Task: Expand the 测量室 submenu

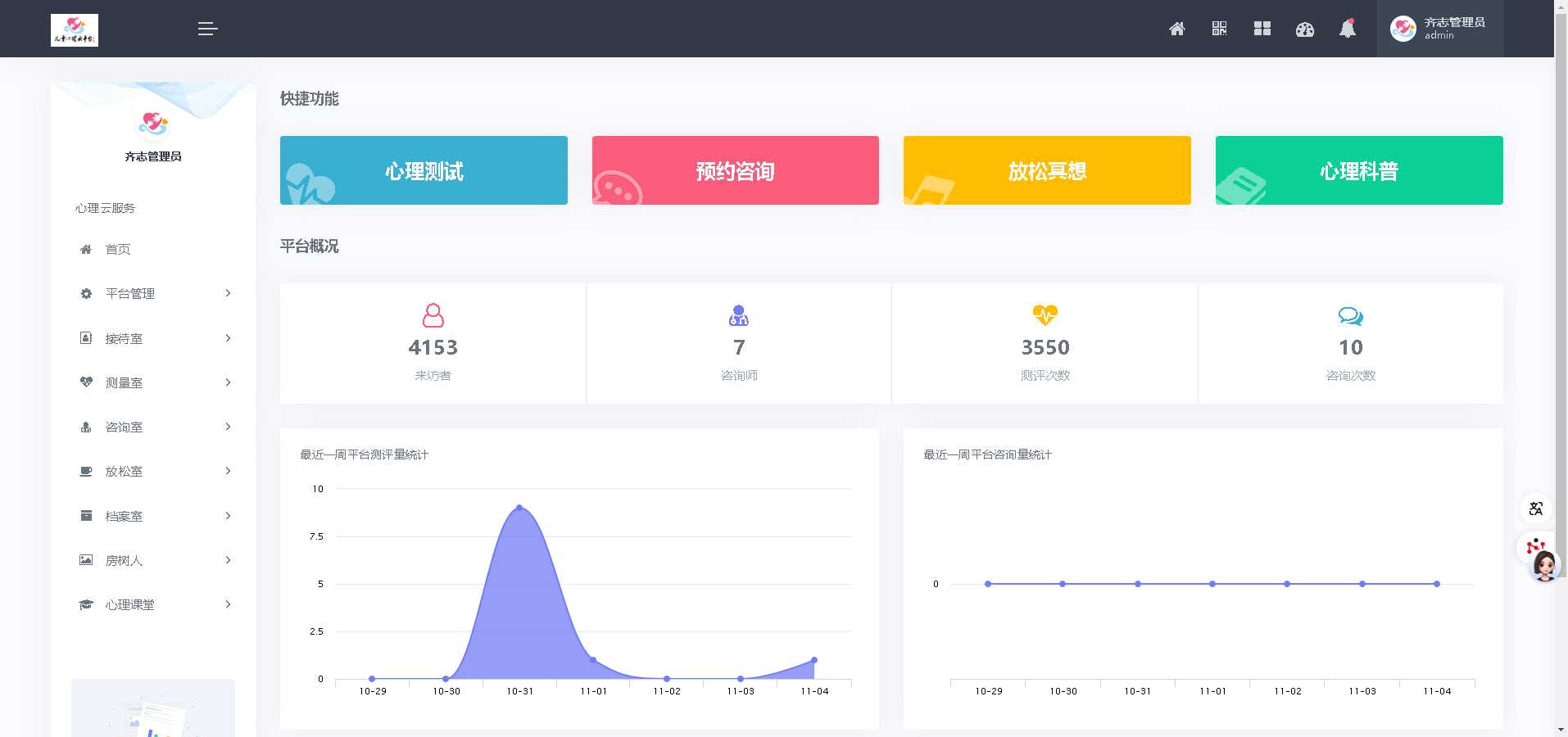Action: point(228,382)
